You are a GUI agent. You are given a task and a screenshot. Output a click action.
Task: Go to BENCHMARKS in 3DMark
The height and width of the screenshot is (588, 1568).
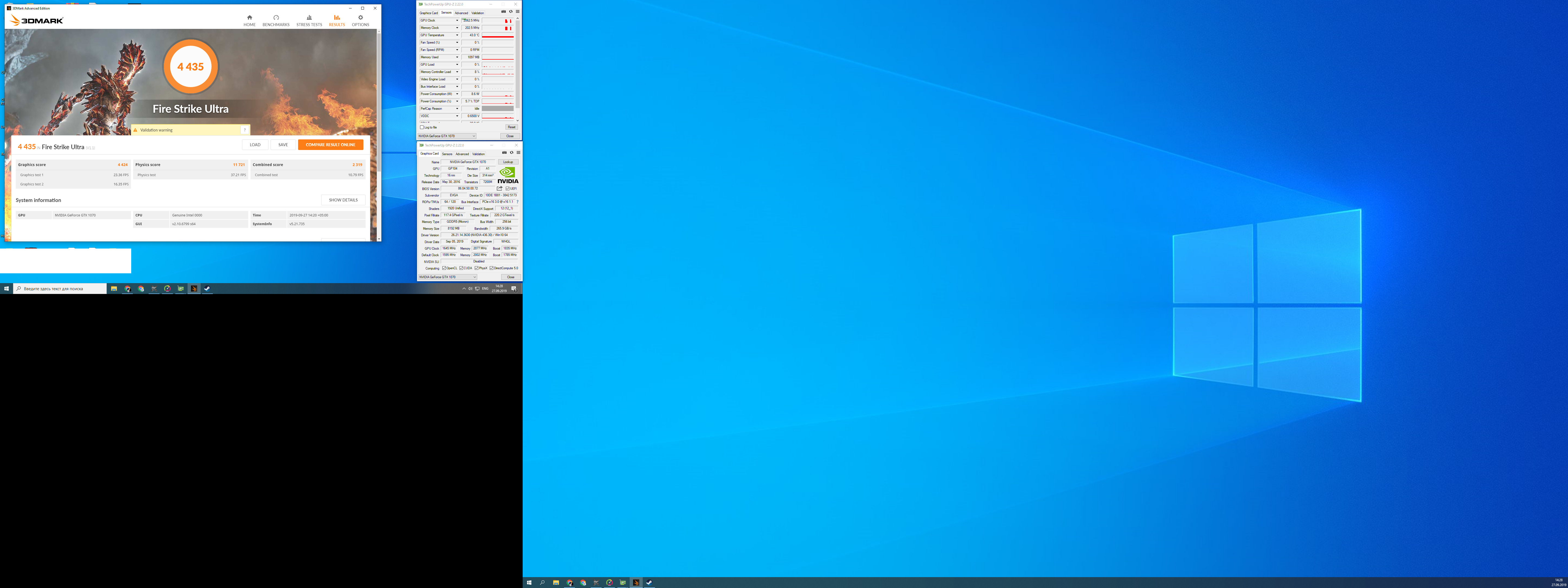pos(276,21)
